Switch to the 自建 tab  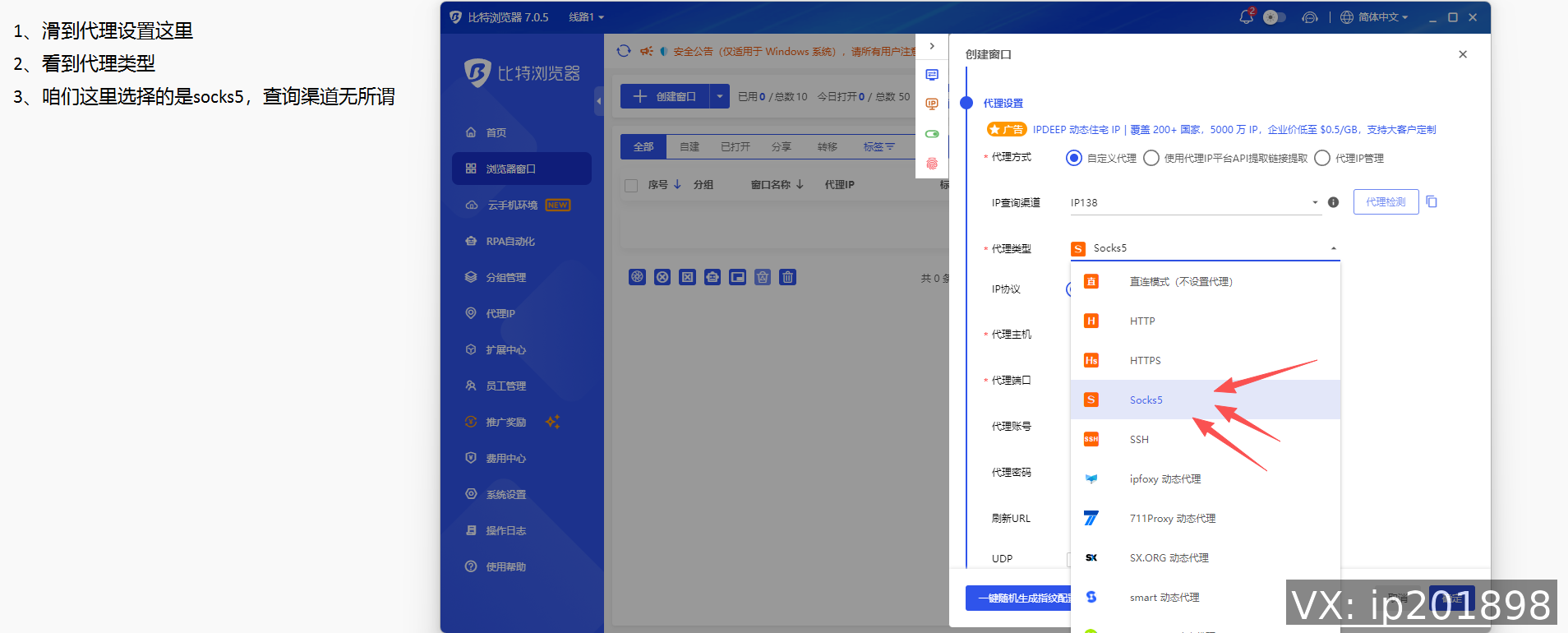pyautogui.click(x=689, y=146)
